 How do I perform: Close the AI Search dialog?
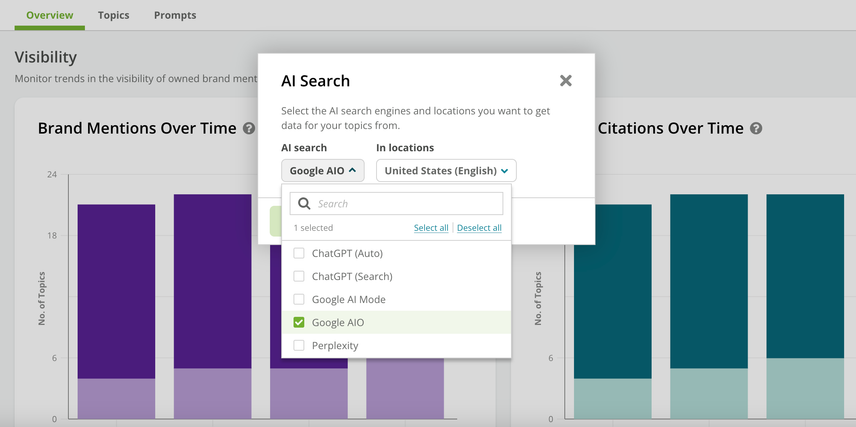566,81
